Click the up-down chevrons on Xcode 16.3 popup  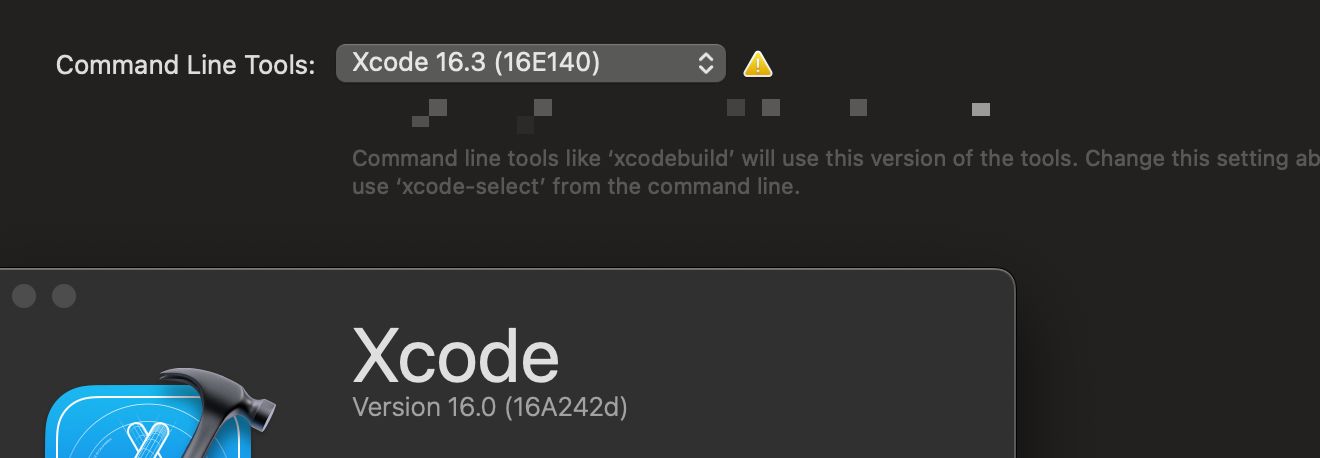tap(705, 64)
